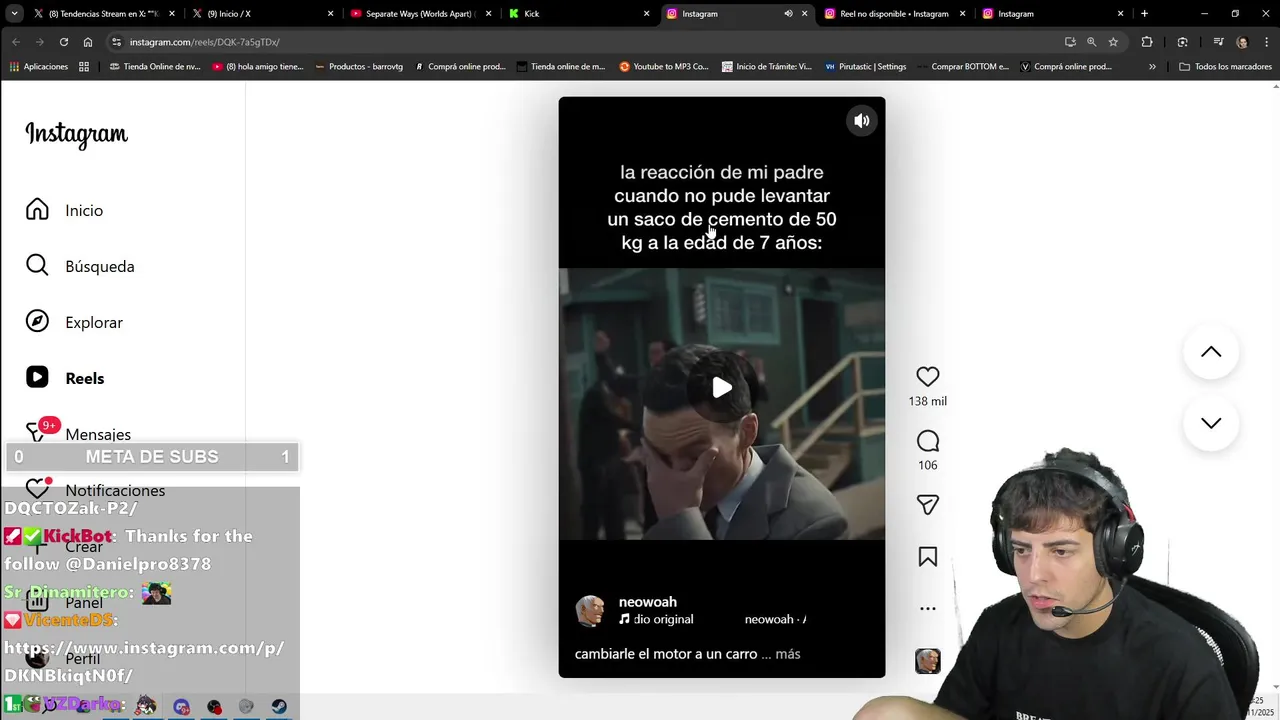
Task: Open the Chrome three-dot menu
Action: click(1265, 42)
